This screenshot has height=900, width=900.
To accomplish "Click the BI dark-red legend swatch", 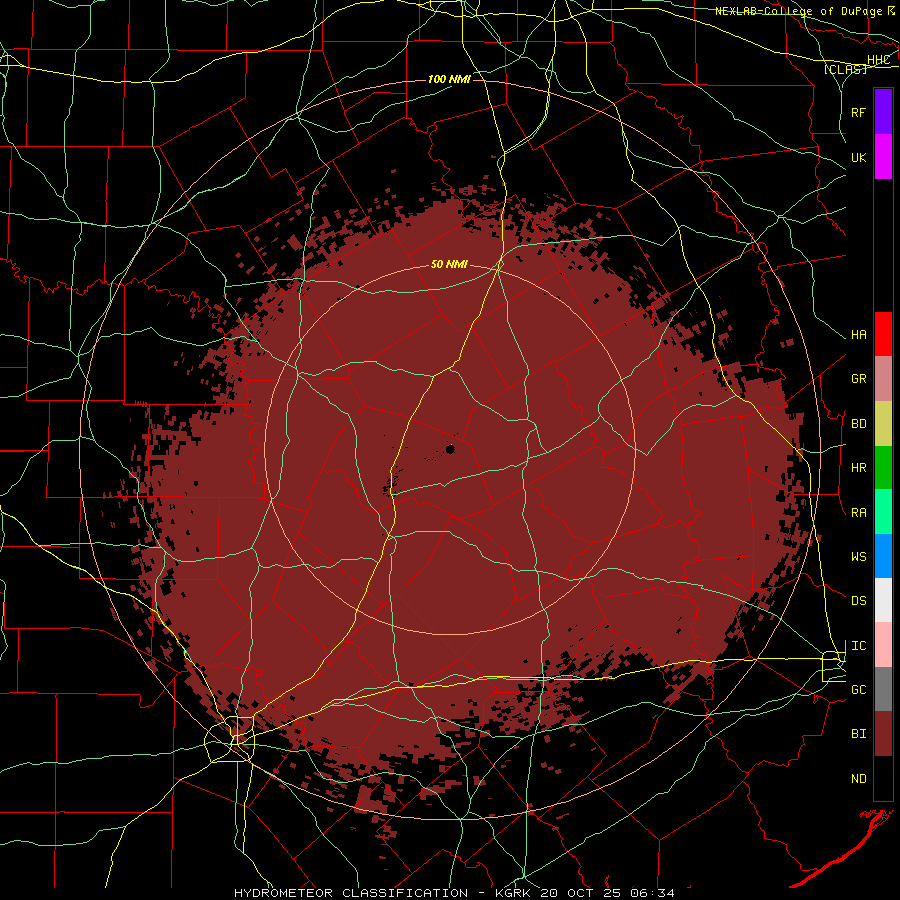I will pos(883,734).
